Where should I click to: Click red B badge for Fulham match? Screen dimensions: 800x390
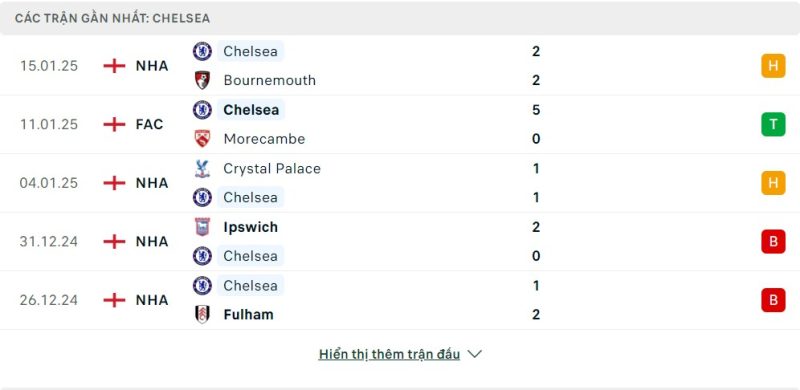773,300
